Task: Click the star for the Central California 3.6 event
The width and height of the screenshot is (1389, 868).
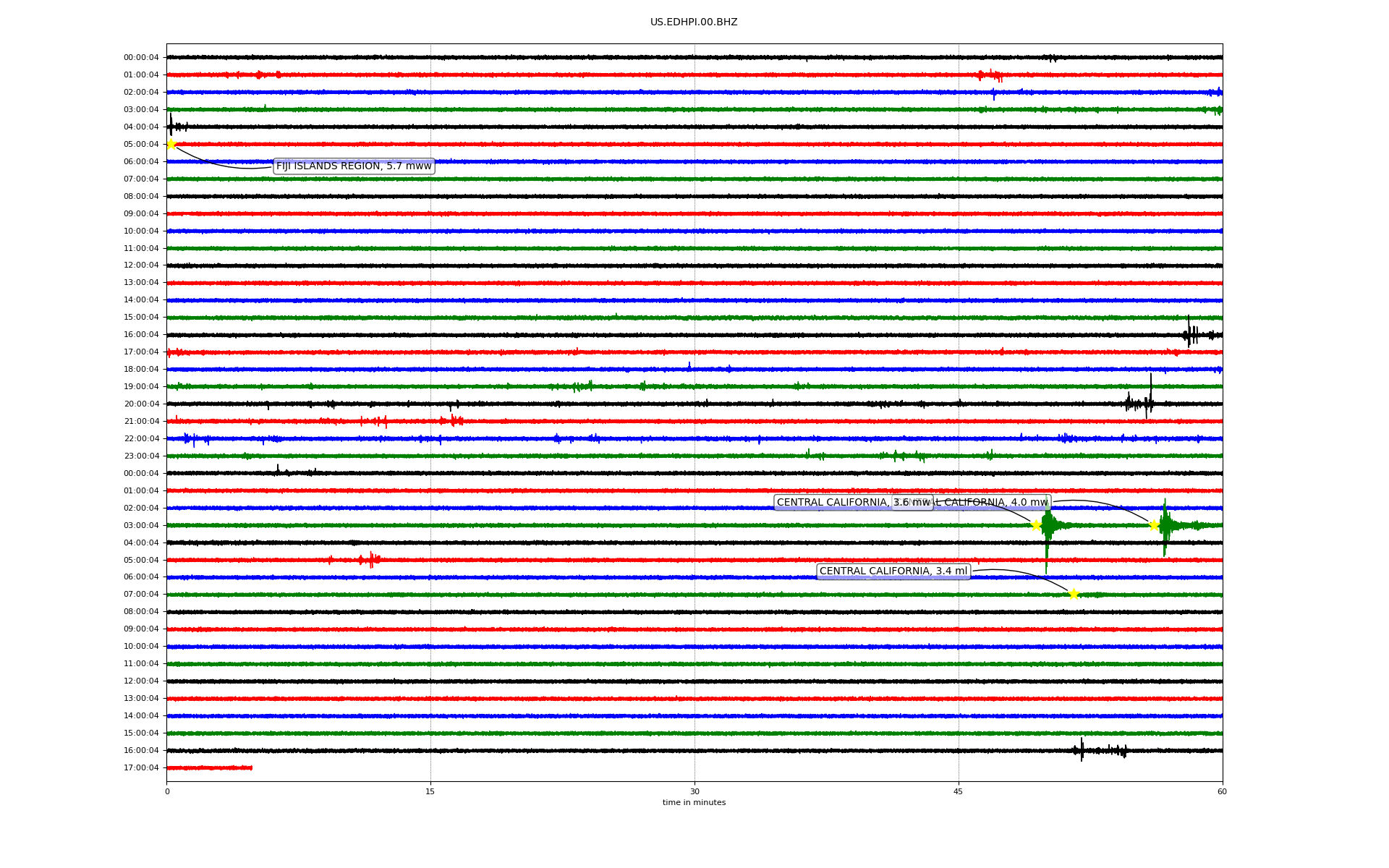Action: [x=1036, y=525]
